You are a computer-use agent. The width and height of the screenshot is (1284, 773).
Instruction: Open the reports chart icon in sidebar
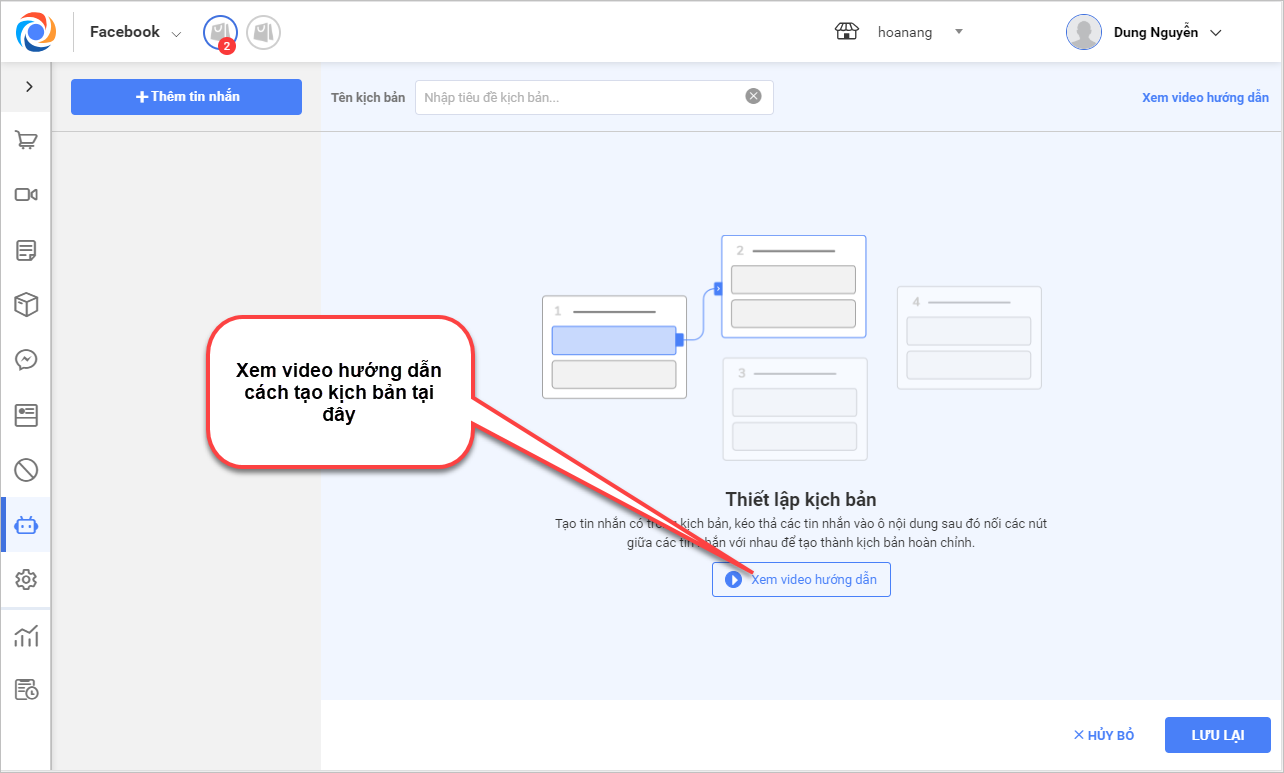(26, 635)
